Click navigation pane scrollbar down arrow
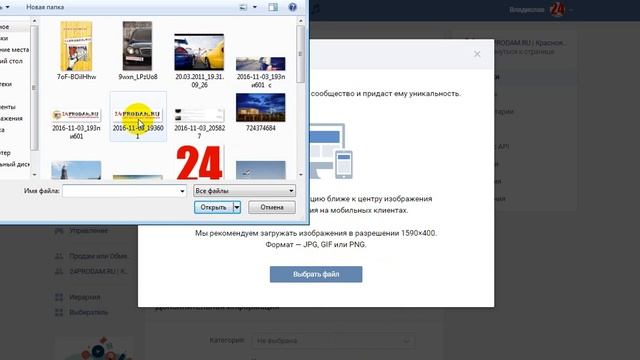Screen dimensions: 640x360 pos(34,175)
